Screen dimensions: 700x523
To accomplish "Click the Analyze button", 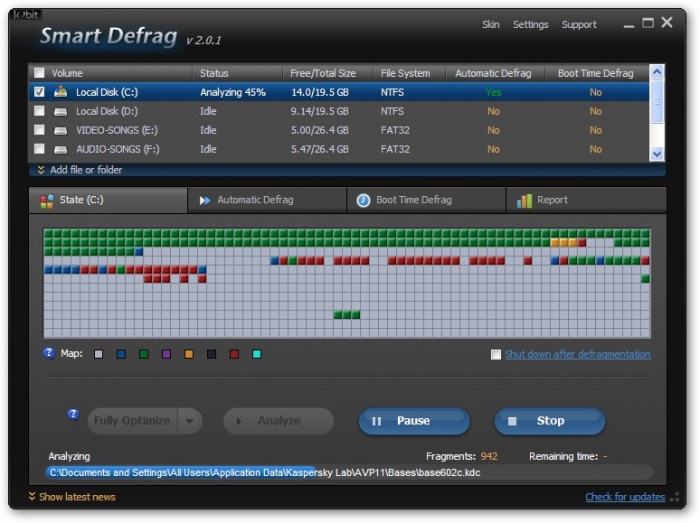I will 279,421.
